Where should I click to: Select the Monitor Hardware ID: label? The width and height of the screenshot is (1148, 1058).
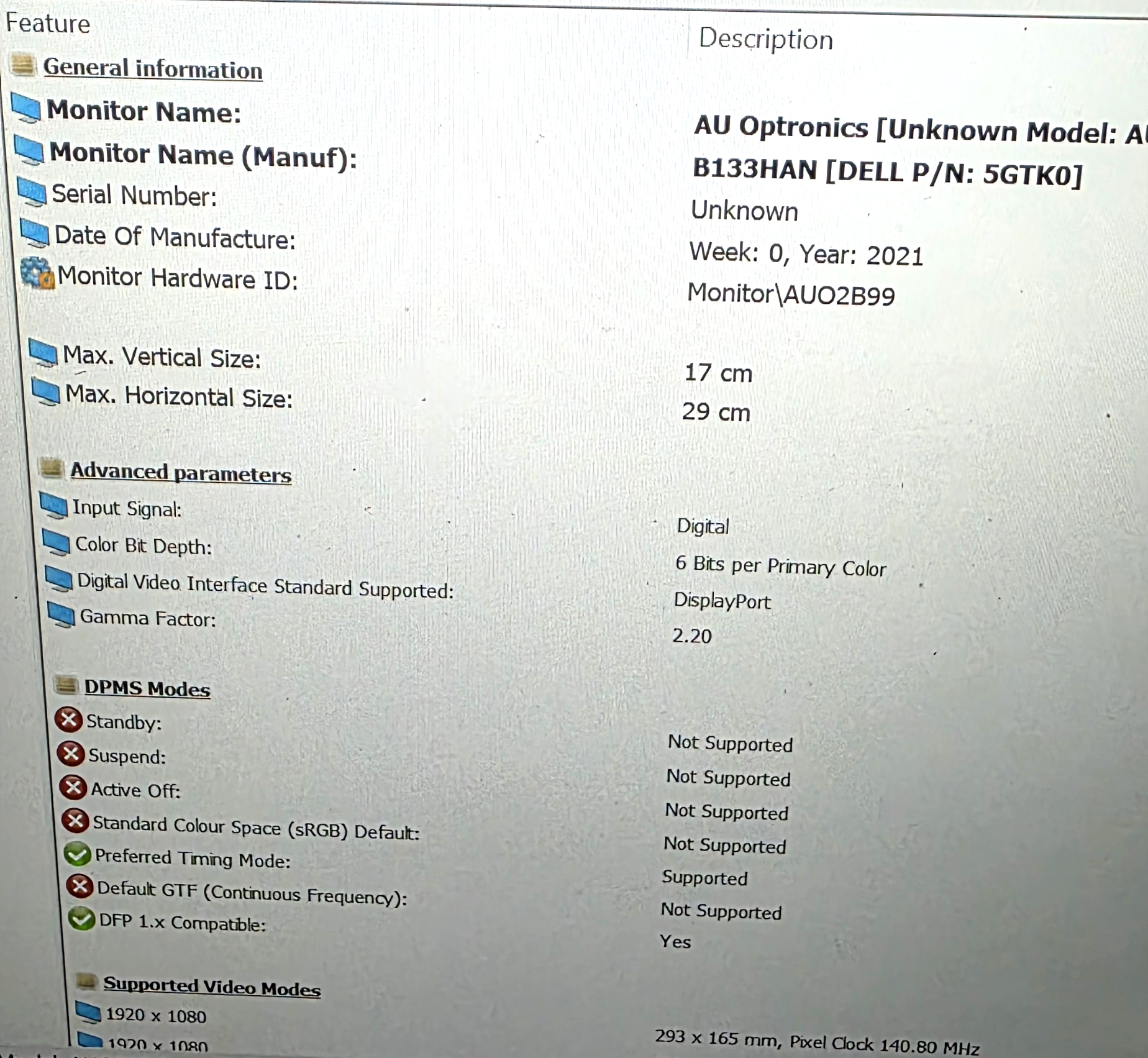[x=178, y=278]
